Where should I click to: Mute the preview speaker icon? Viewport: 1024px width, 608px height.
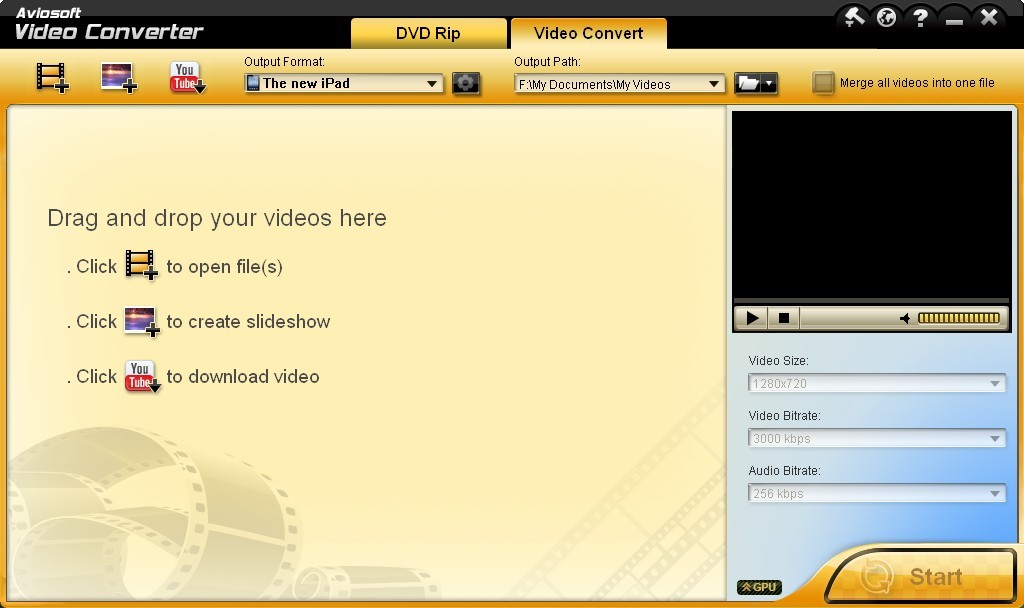click(x=905, y=318)
